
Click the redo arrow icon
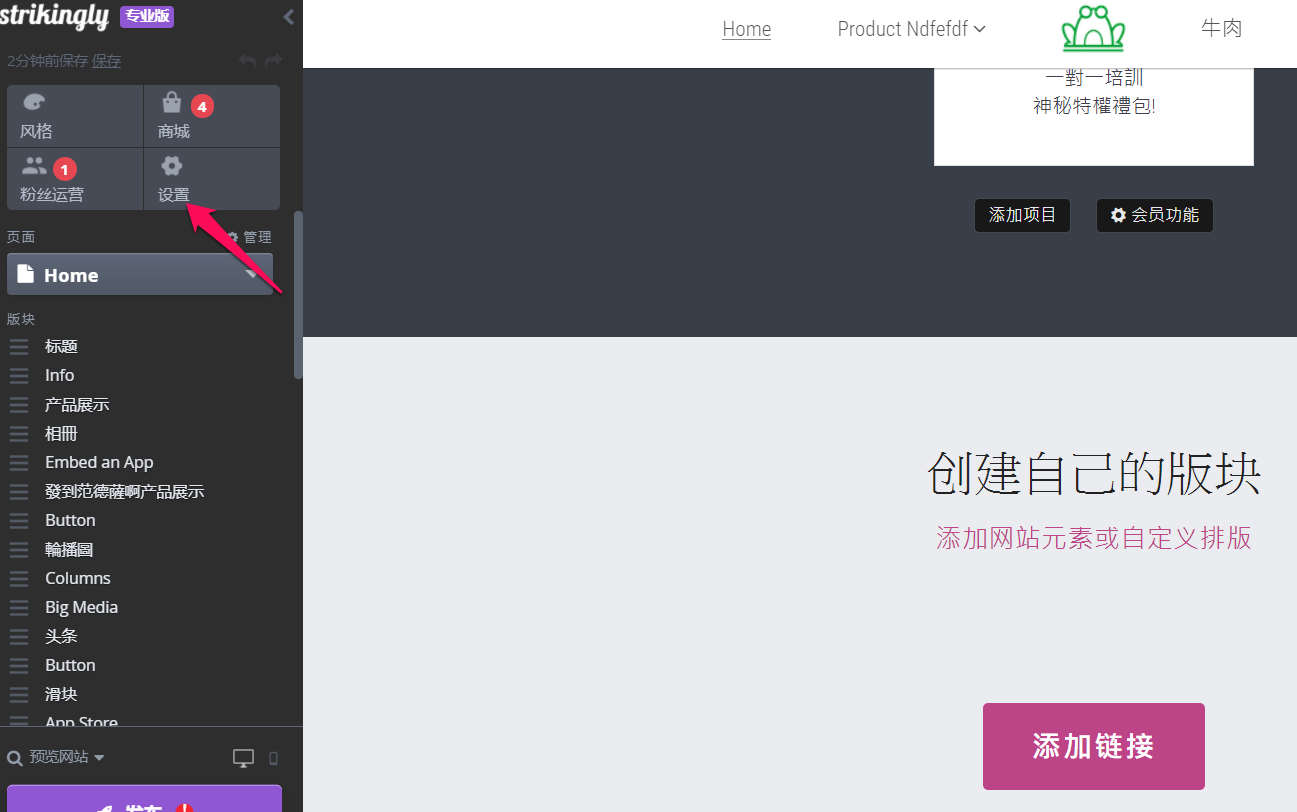[274, 61]
